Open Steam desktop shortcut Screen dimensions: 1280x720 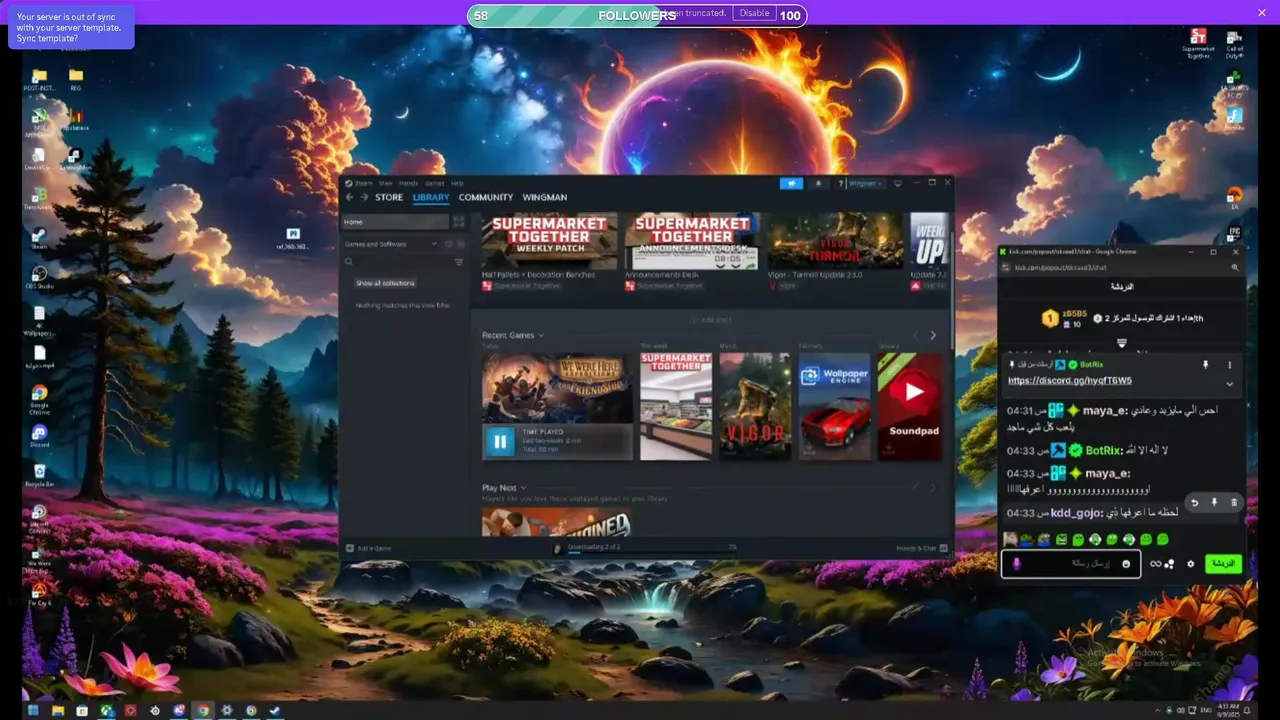pos(39,236)
